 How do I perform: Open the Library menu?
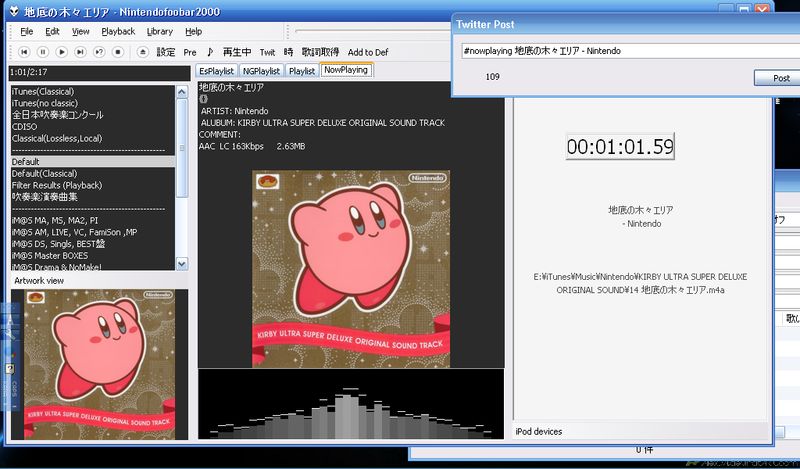tap(160, 32)
